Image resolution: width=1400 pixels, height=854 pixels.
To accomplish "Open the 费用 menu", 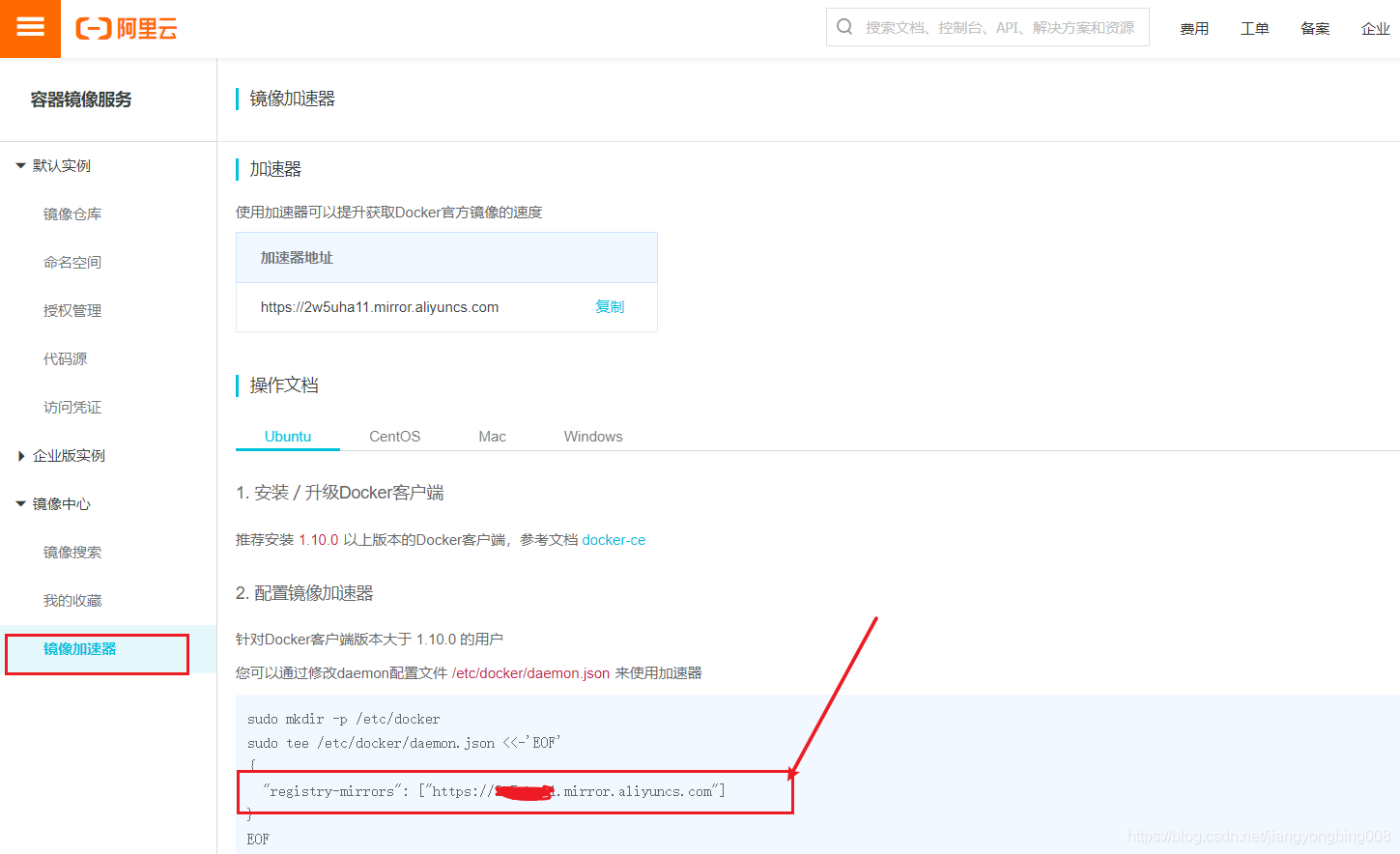I will pos(1194,29).
